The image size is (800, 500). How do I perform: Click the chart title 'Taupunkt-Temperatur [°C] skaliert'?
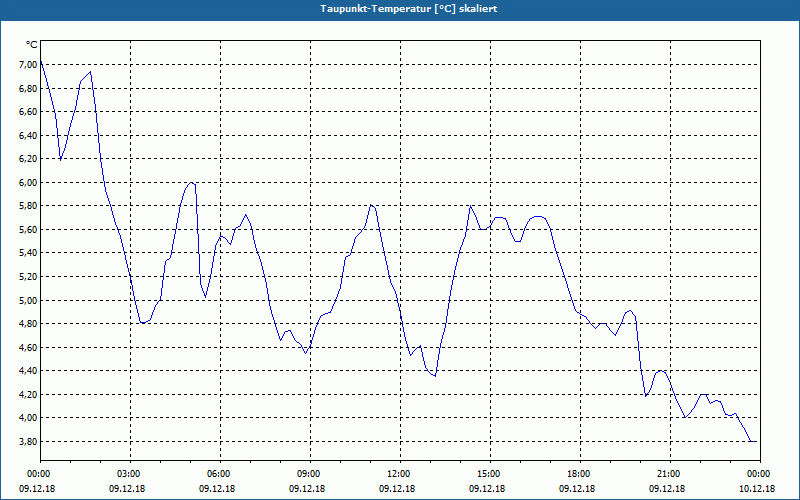point(409,9)
